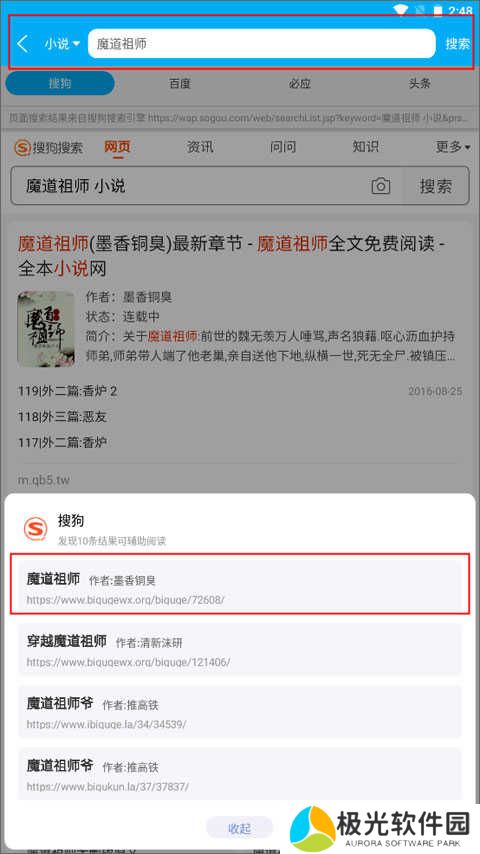This screenshot has width=480, height=854.
Task: Switch to the 百度 tab
Action: coord(180,83)
